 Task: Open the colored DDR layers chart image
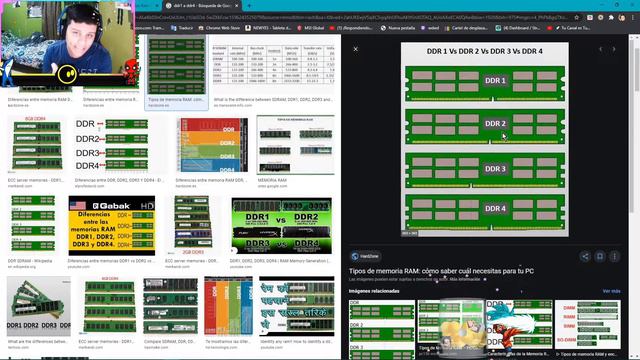212,145
